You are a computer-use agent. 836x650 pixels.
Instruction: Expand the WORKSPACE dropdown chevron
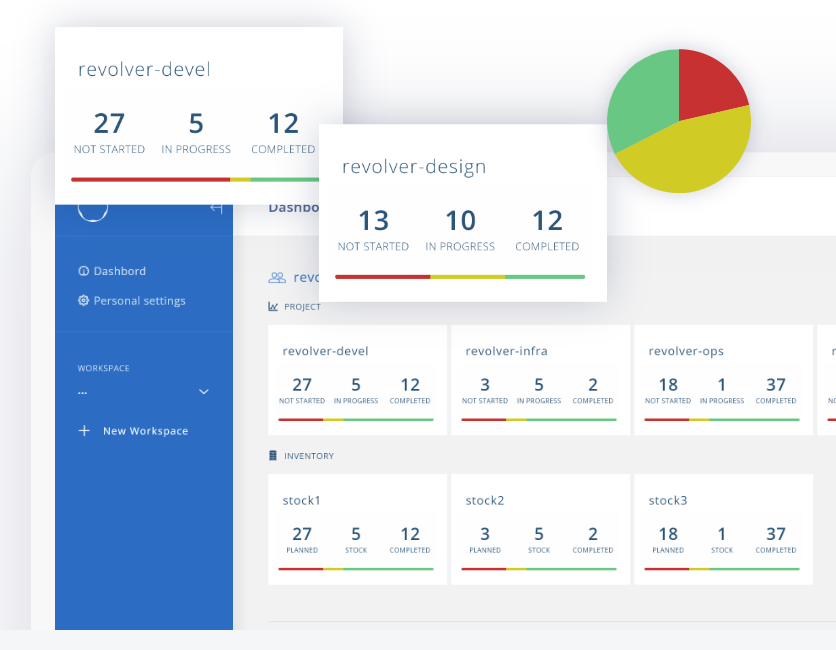[204, 392]
